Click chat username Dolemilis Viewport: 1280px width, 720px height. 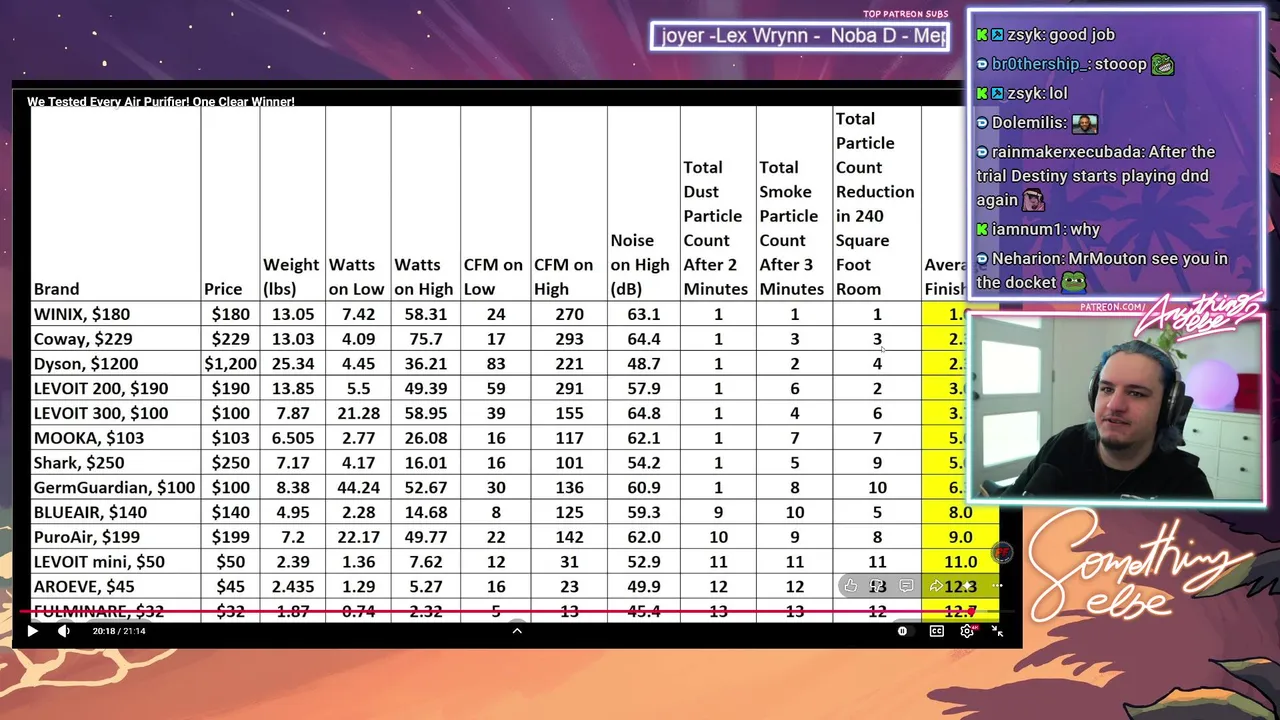(x=1026, y=122)
